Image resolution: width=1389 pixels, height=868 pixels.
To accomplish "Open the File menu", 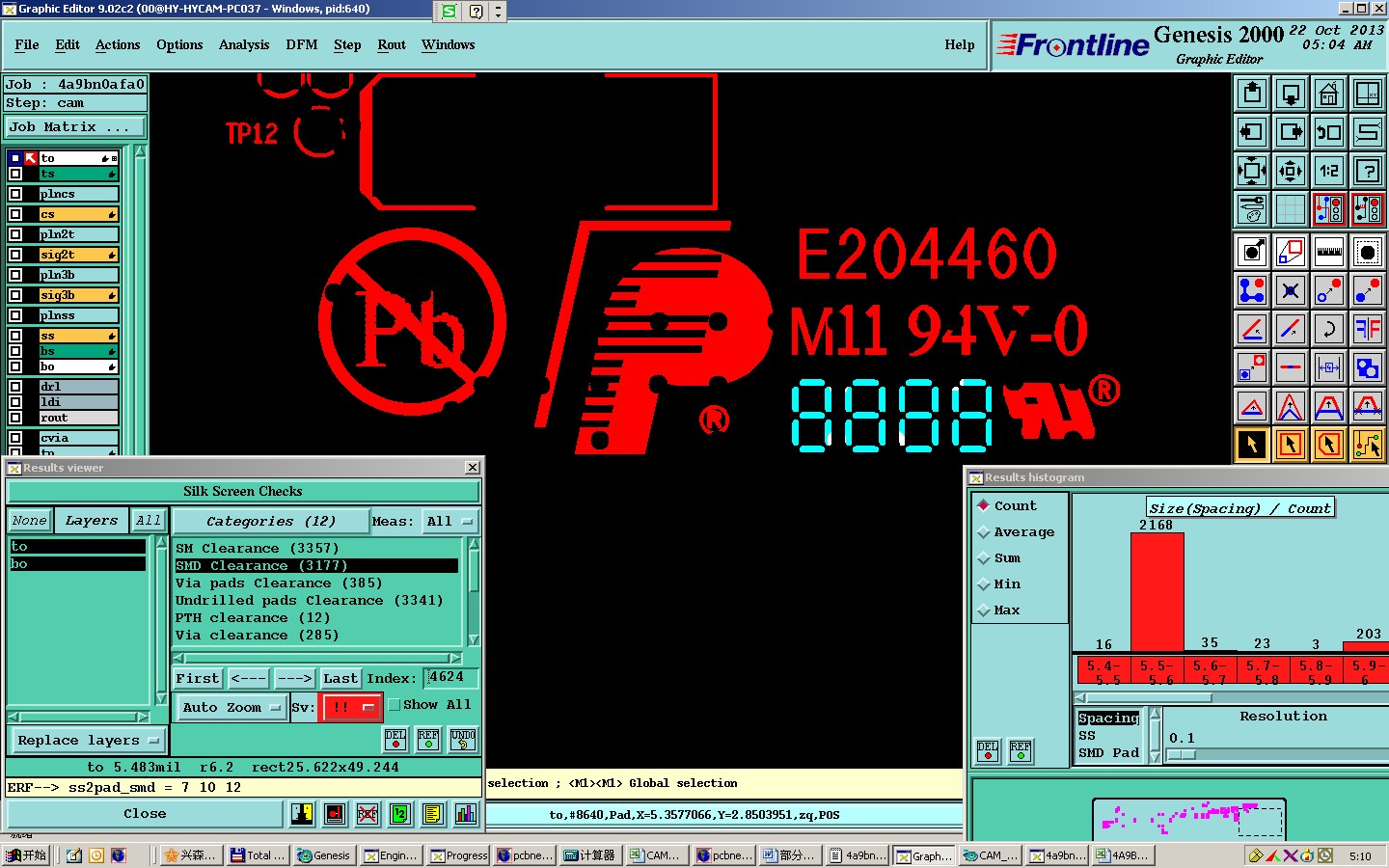I will (x=27, y=45).
